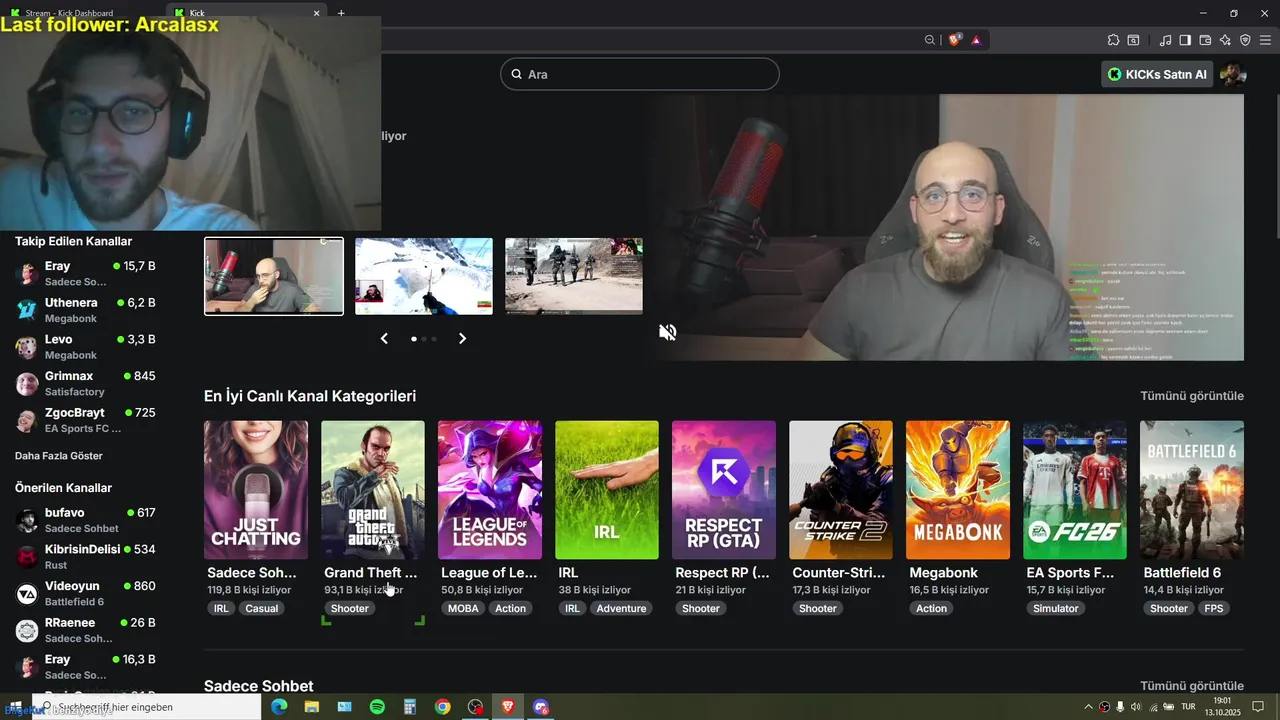Open the IRL grass category card
Image resolution: width=1280 pixels, height=720 pixels.
pos(607,490)
